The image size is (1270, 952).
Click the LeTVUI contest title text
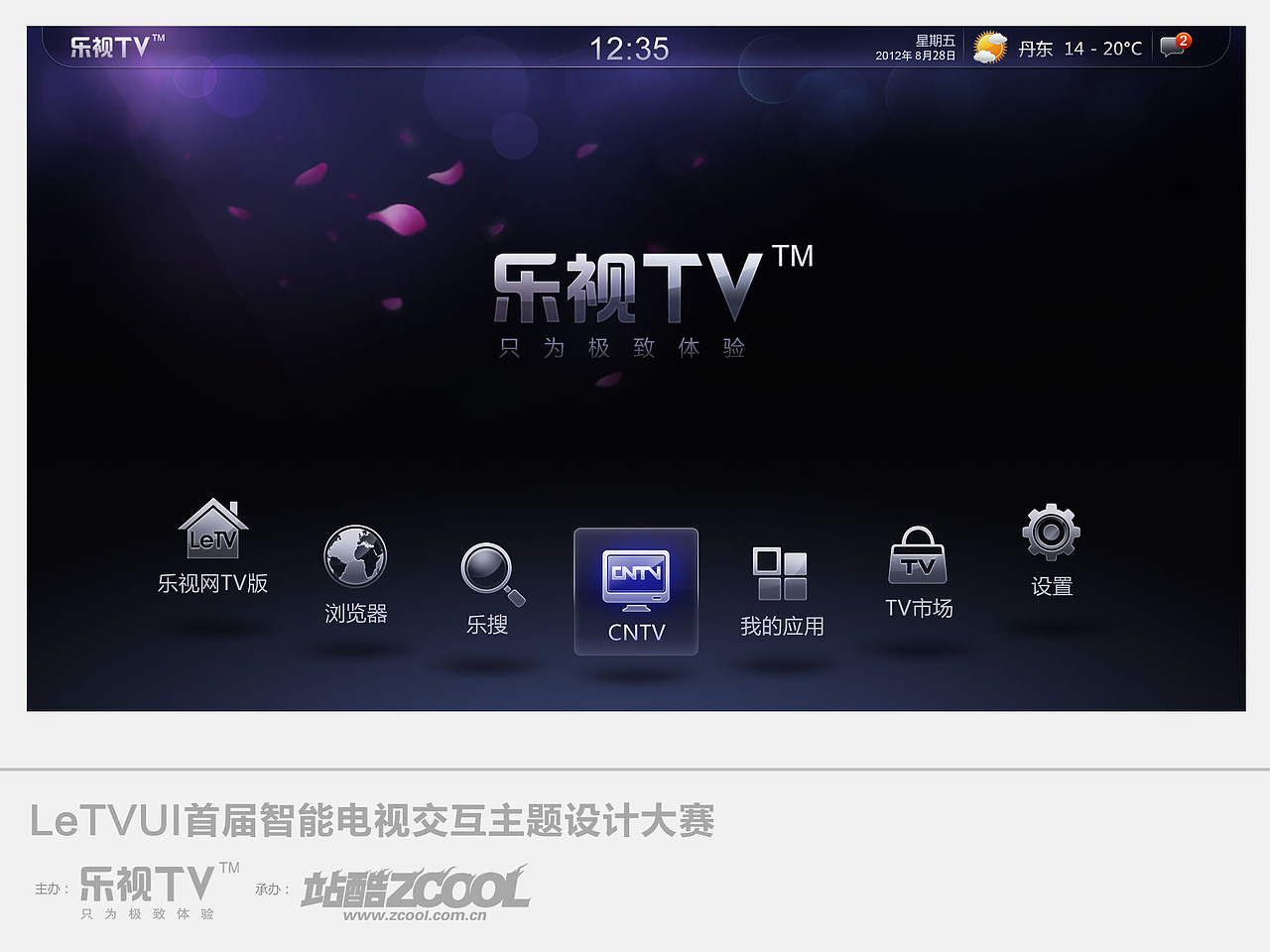(372, 821)
